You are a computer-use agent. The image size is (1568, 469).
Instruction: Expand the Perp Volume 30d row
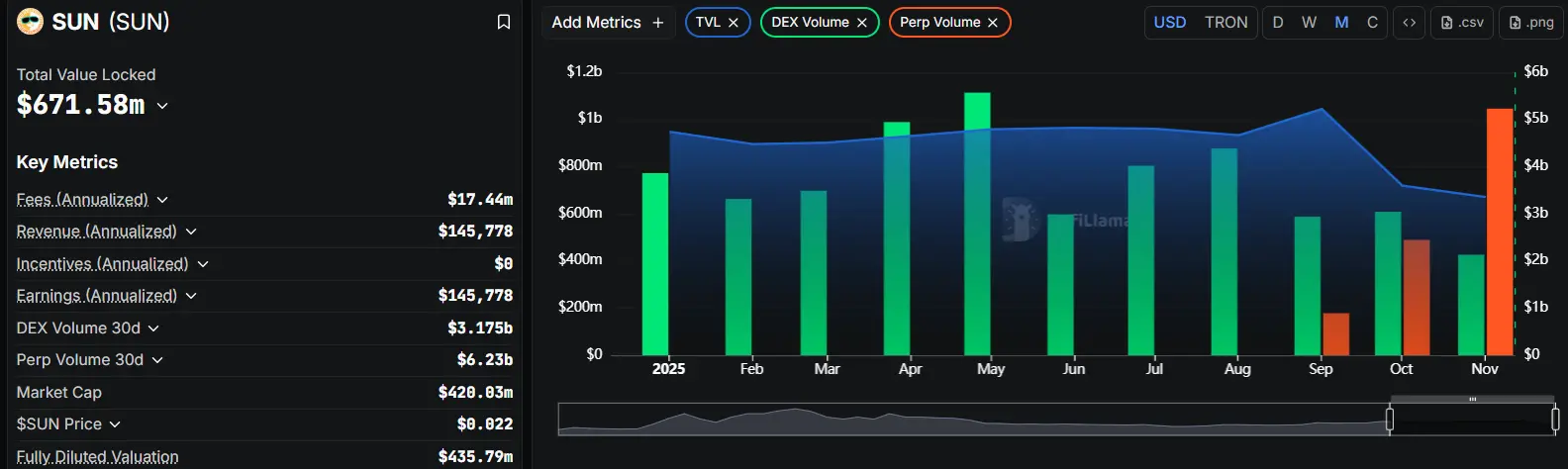[x=157, y=360]
